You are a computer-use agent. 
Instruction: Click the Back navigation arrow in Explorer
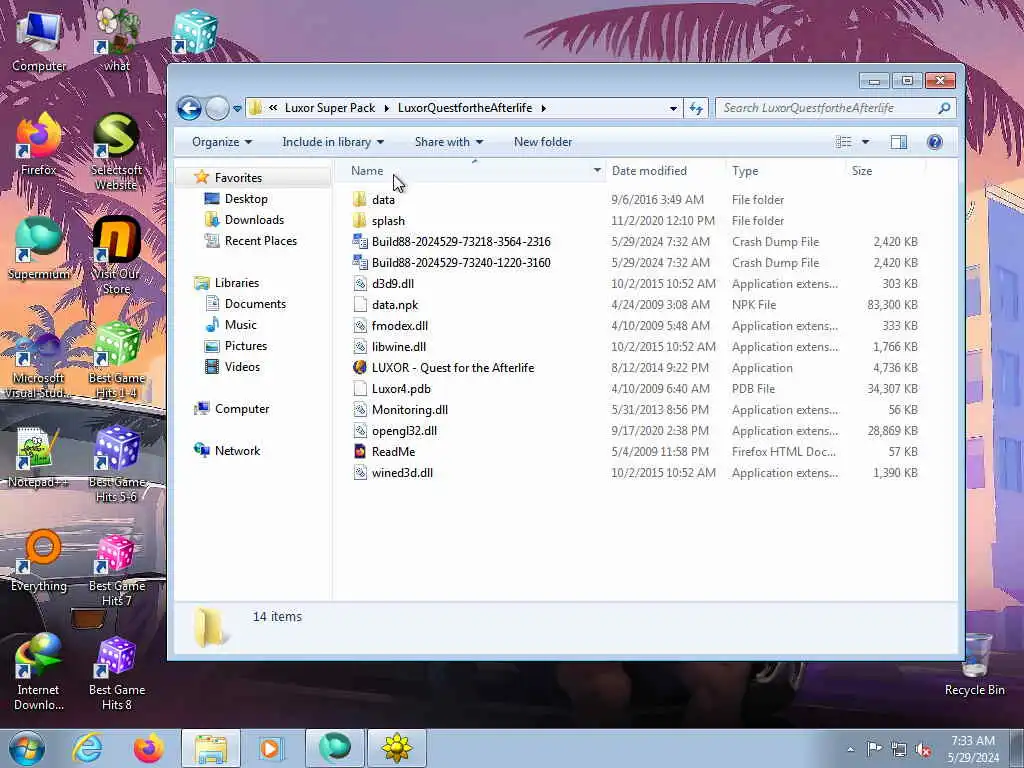coord(189,108)
